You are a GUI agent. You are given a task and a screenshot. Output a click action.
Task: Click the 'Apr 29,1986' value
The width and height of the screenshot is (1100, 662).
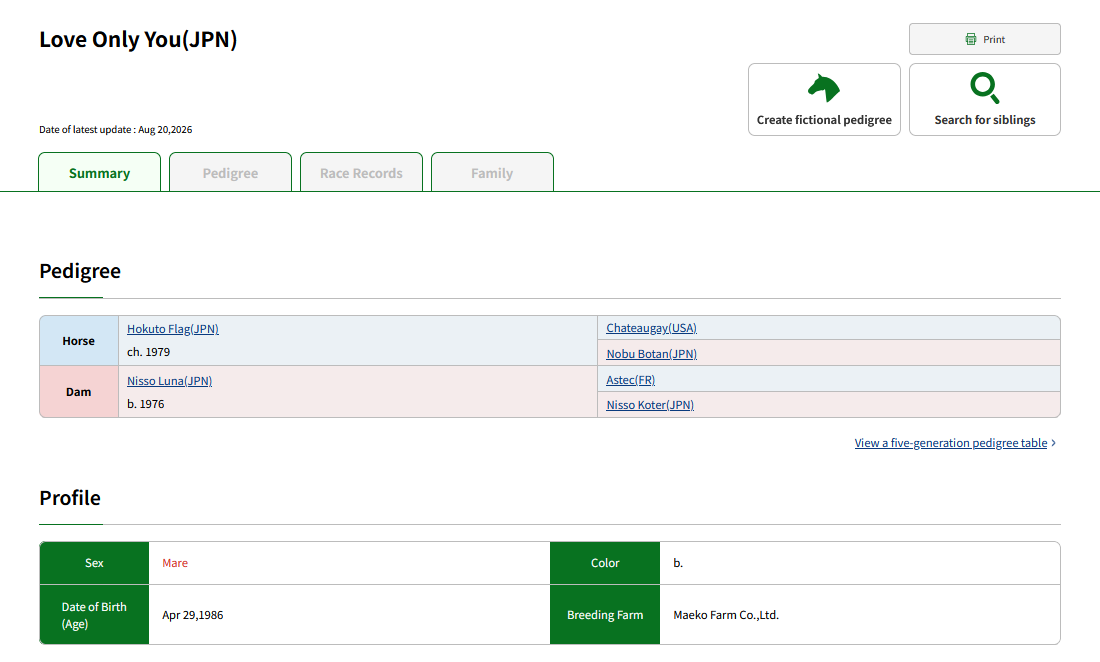[x=192, y=615]
